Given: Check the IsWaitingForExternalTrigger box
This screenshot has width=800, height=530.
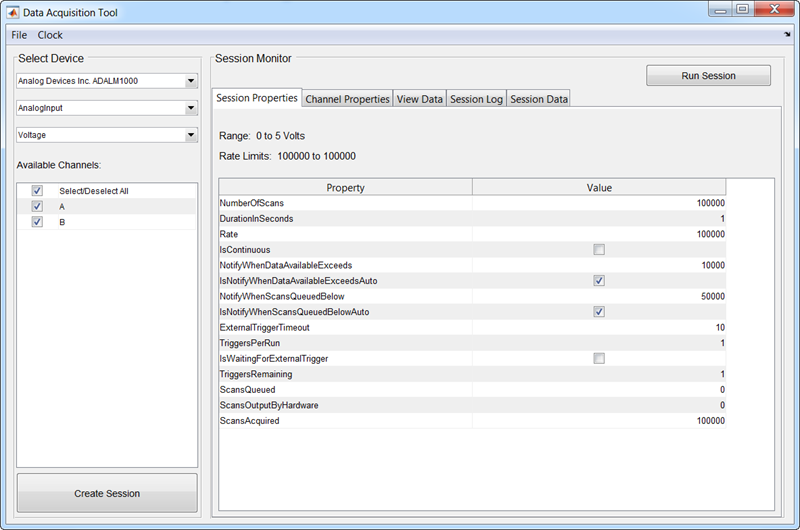Looking at the screenshot, I should [599, 358].
